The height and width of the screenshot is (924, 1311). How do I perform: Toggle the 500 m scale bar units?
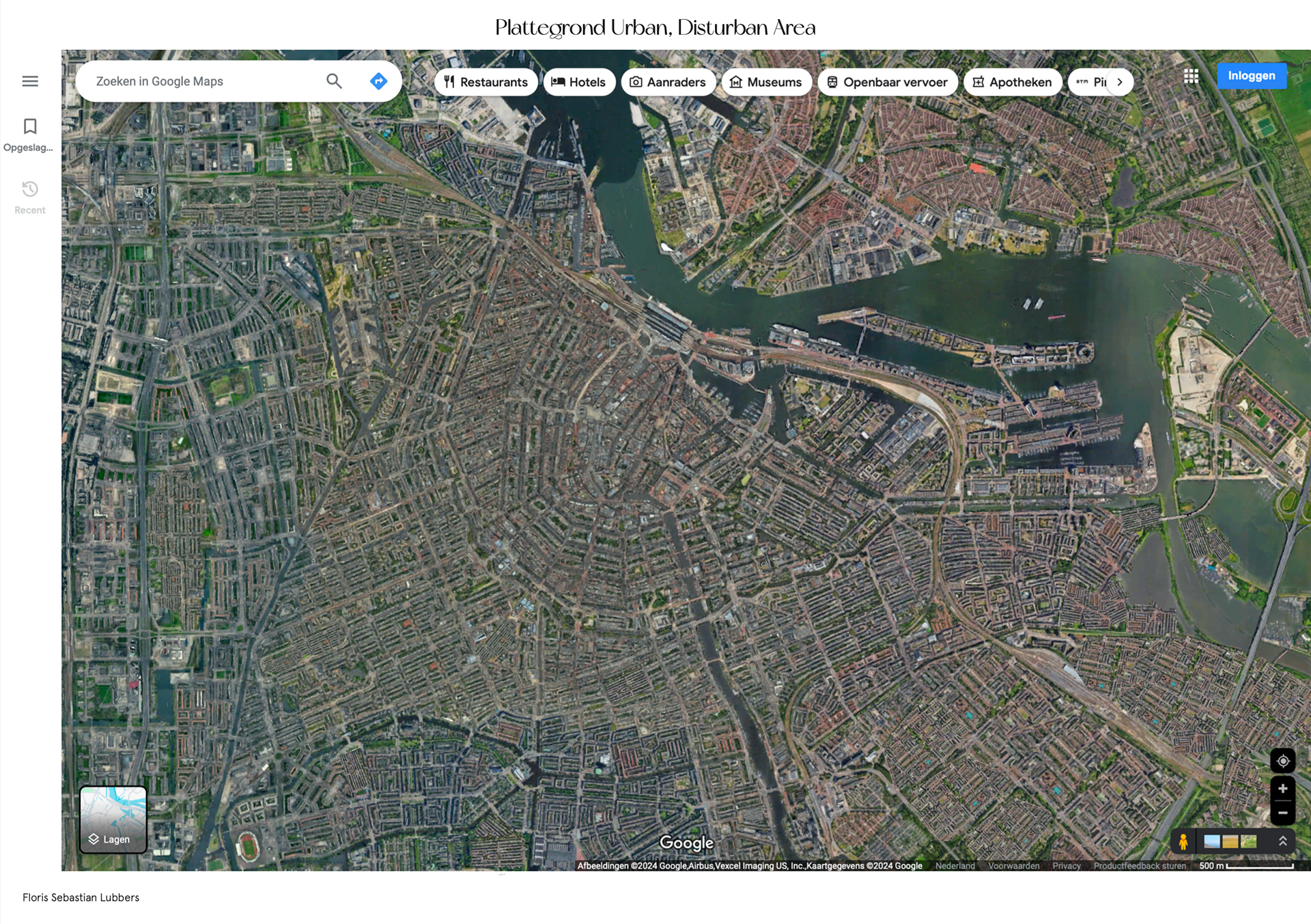click(1246, 866)
